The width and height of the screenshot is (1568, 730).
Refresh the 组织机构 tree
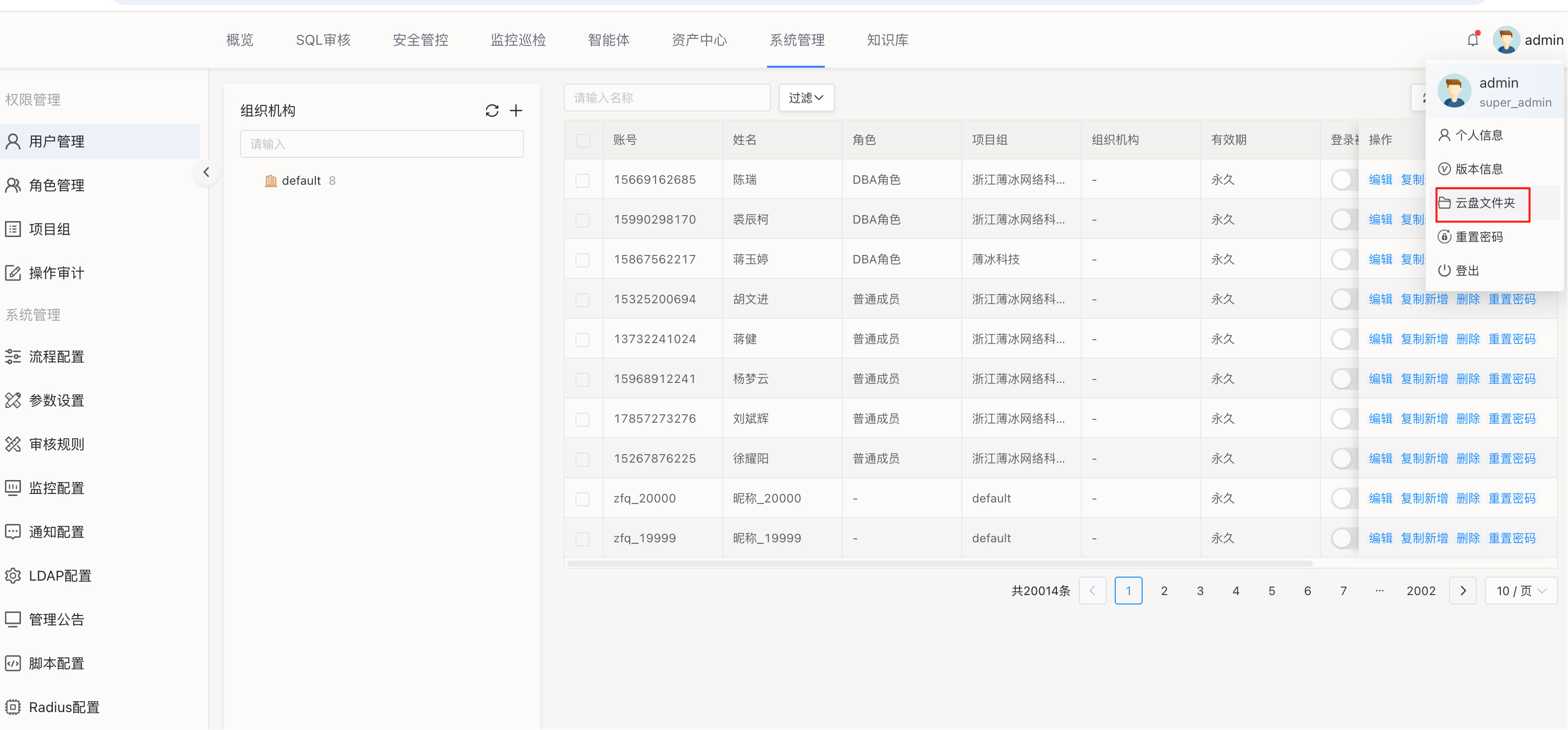pos(492,111)
